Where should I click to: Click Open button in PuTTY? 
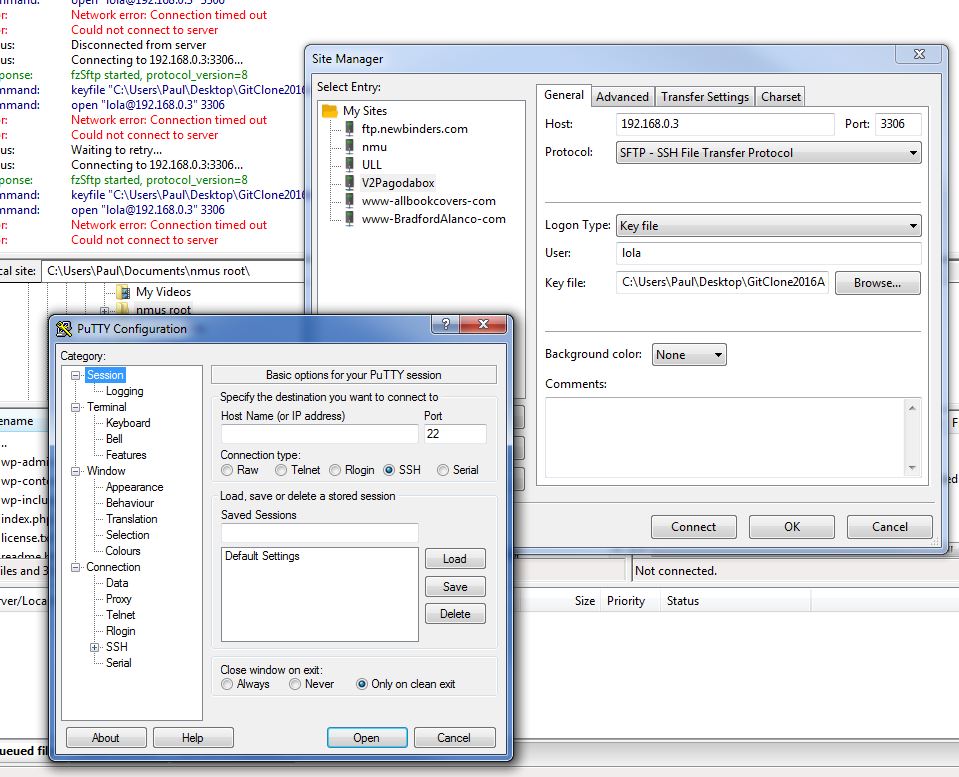(366, 738)
